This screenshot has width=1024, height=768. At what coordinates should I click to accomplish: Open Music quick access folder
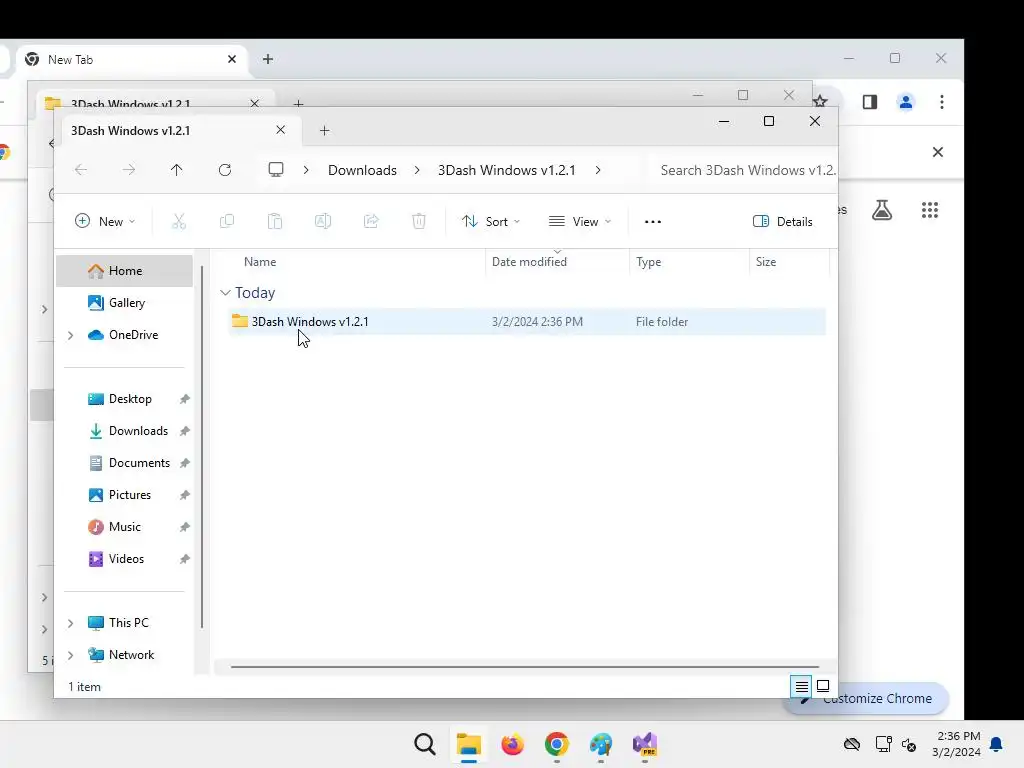click(125, 526)
